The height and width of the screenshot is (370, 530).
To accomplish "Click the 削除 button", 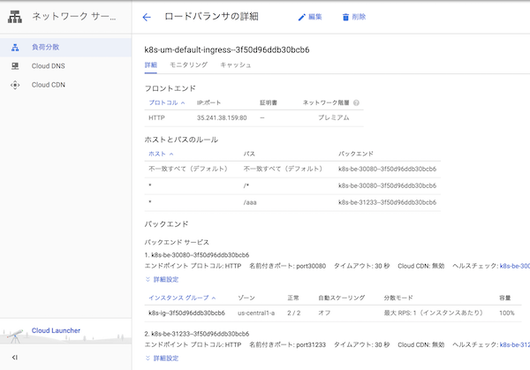I will (x=354, y=17).
